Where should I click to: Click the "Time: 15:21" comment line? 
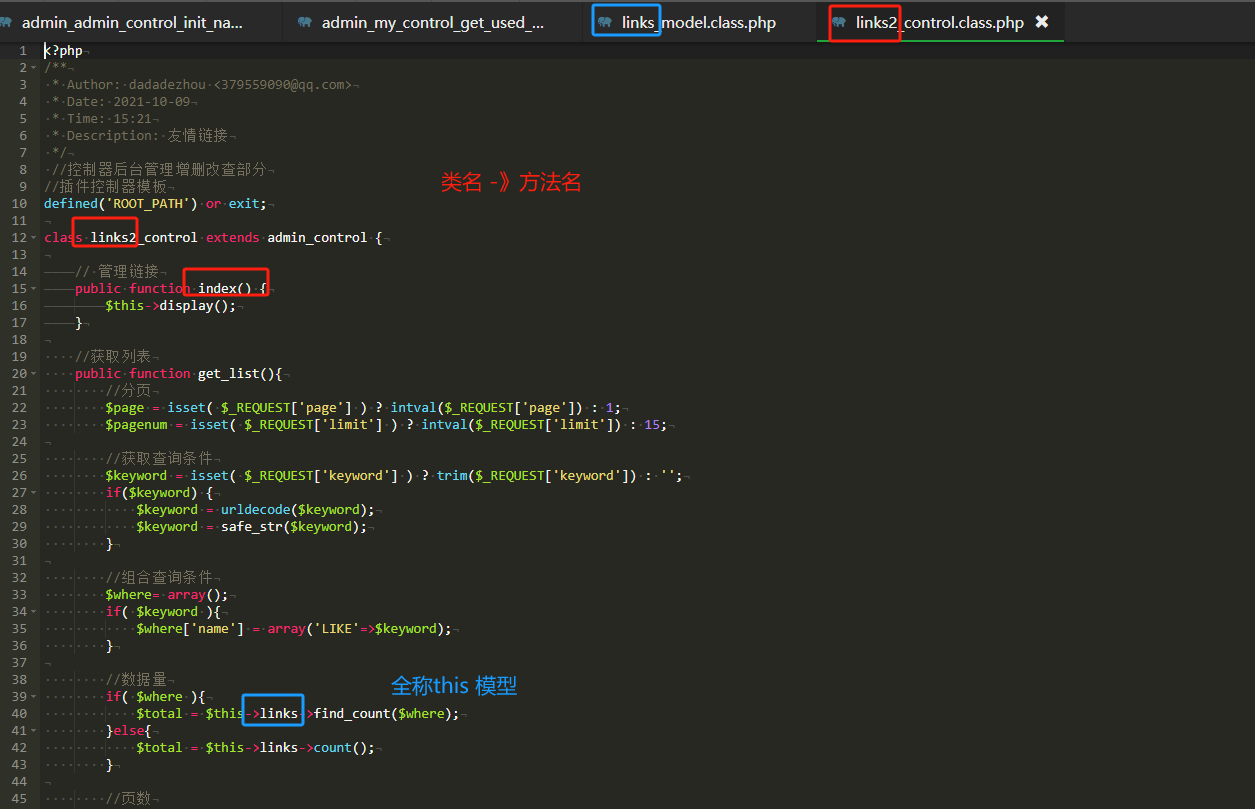click(x=101, y=119)
